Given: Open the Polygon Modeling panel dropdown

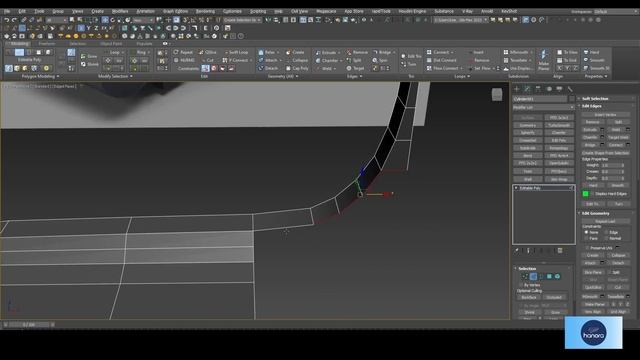Looking at the screenshot, I should 40,76.
